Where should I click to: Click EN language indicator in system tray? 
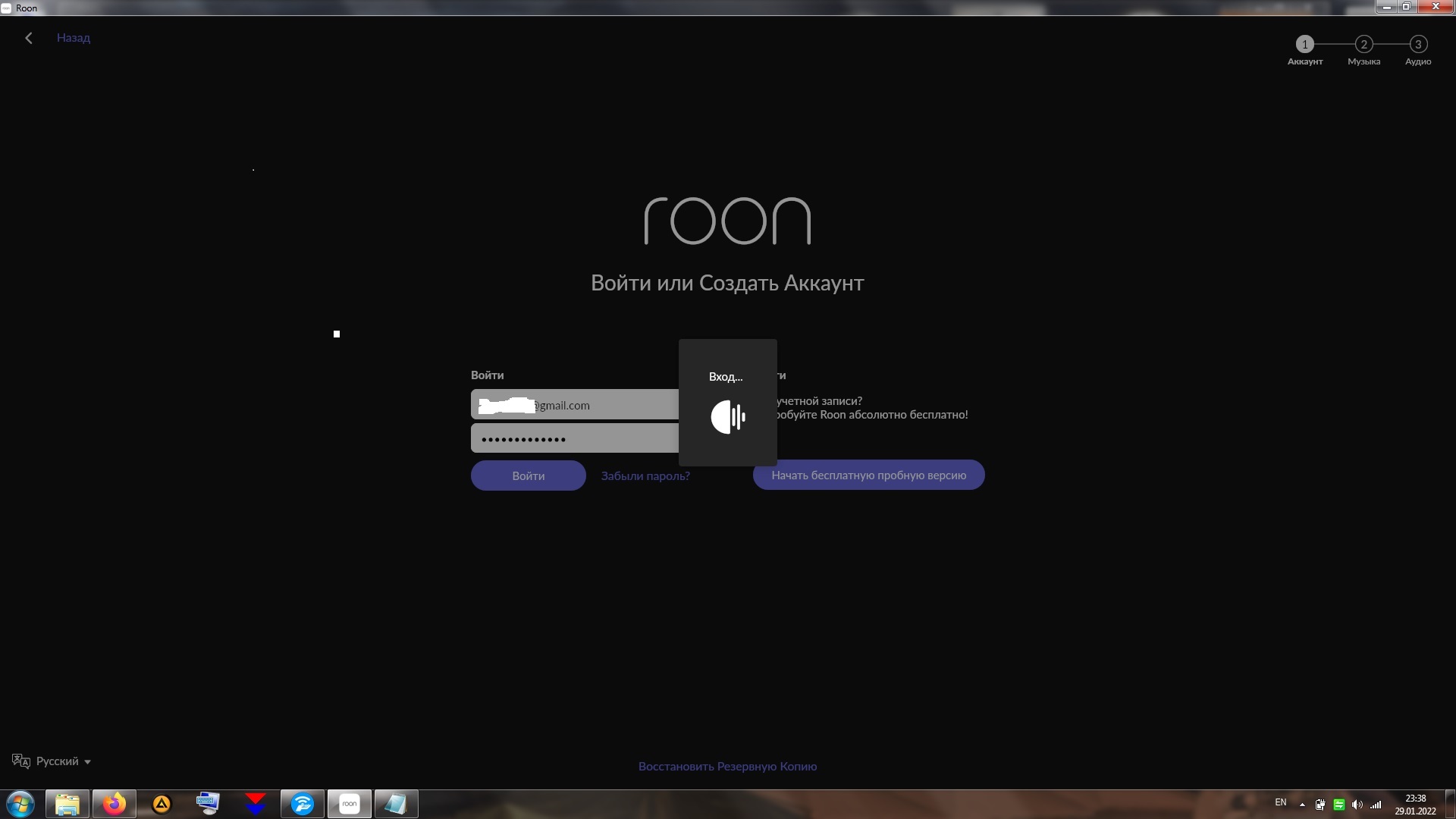(x=1281, y=804)
